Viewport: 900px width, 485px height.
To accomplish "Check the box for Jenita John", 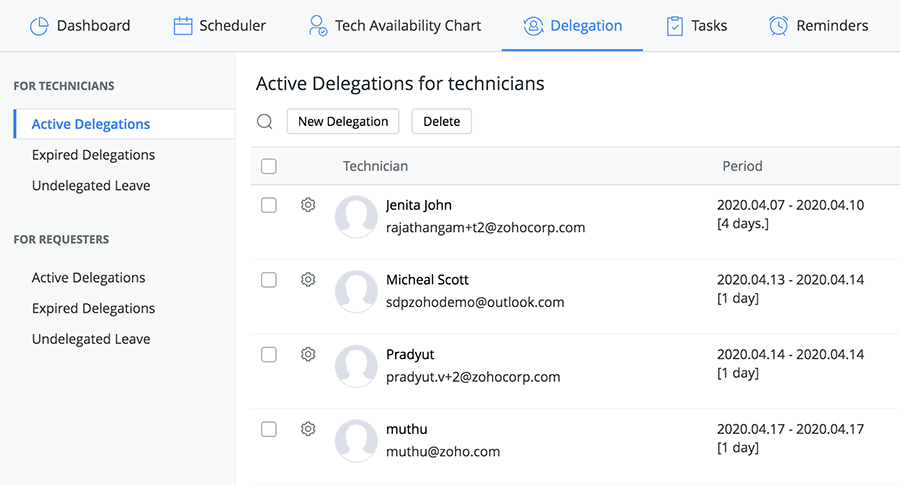I will coord(269,205).
